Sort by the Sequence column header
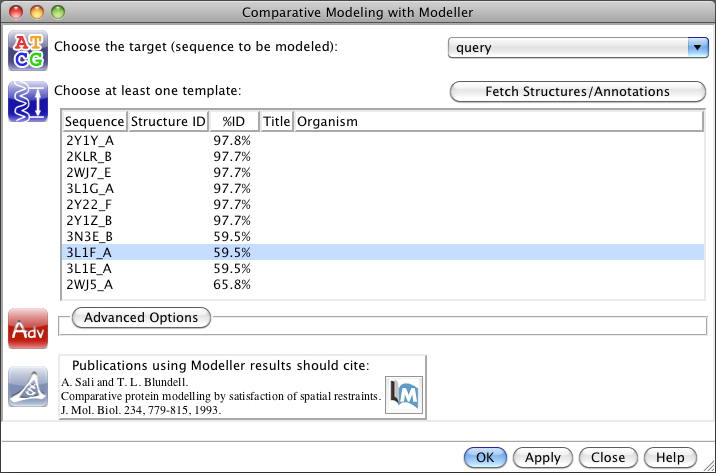Screen dimensions: 716x473 pos(95,122)
